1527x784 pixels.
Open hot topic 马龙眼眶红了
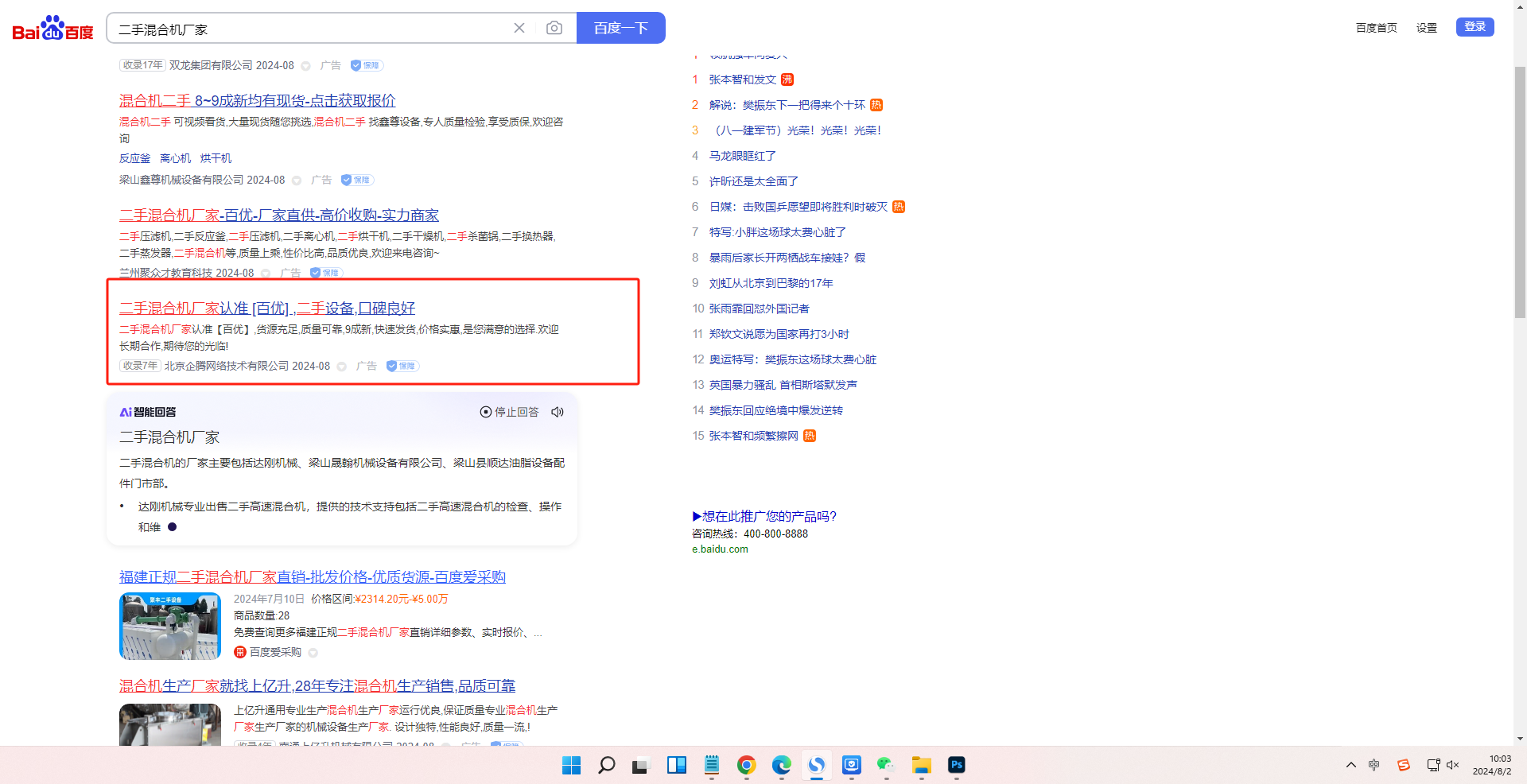(742, 156)
